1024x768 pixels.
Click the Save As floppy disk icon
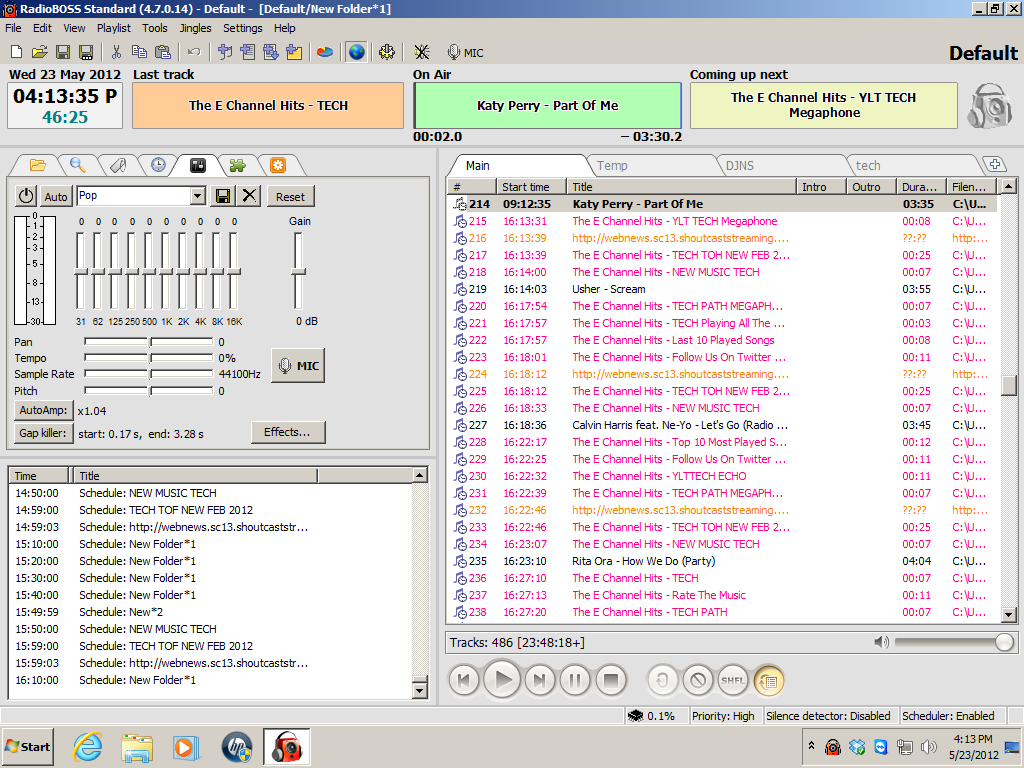pos(86,52)
